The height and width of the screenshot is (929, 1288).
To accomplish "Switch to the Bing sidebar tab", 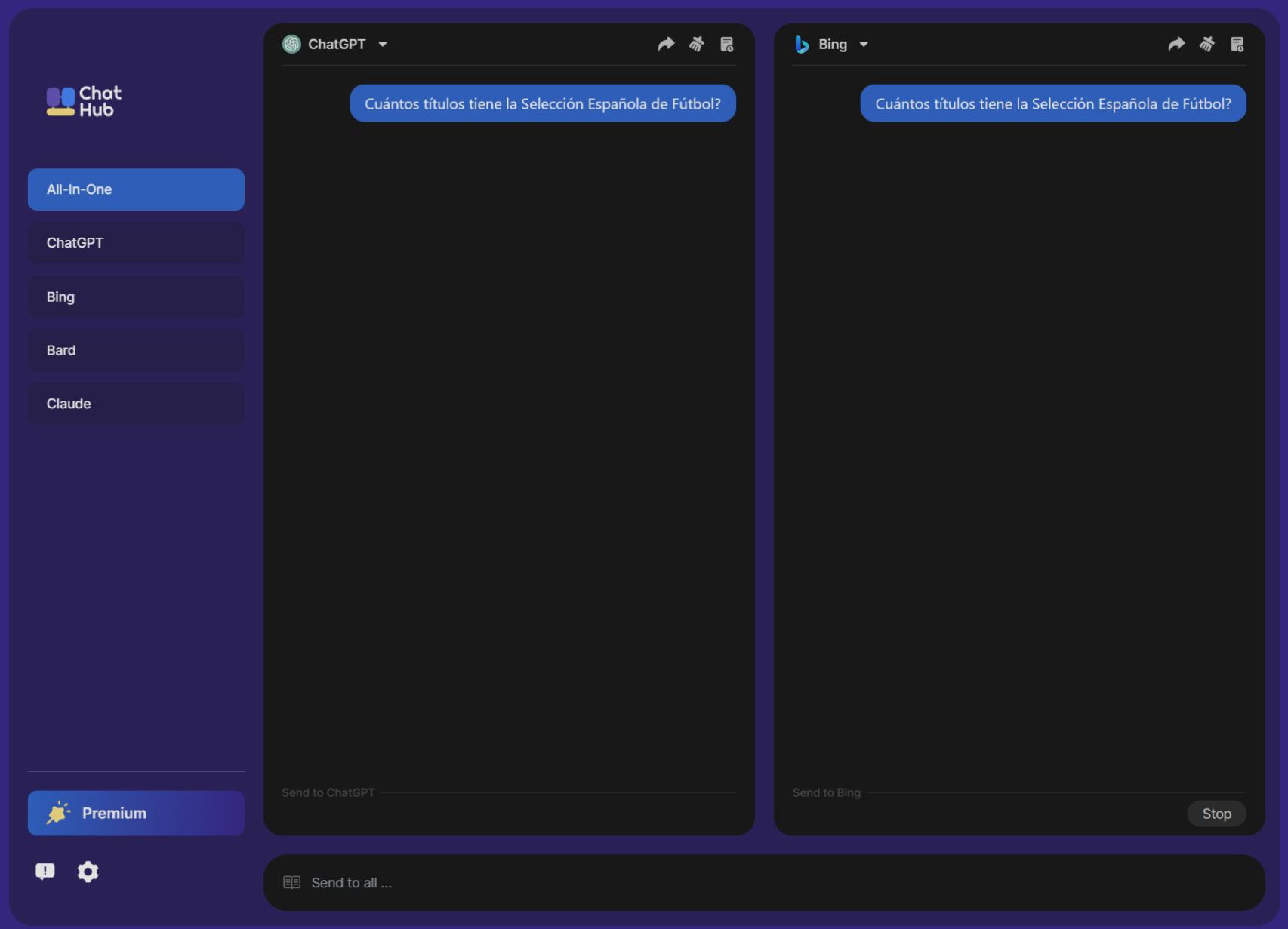I will point(136,297).
